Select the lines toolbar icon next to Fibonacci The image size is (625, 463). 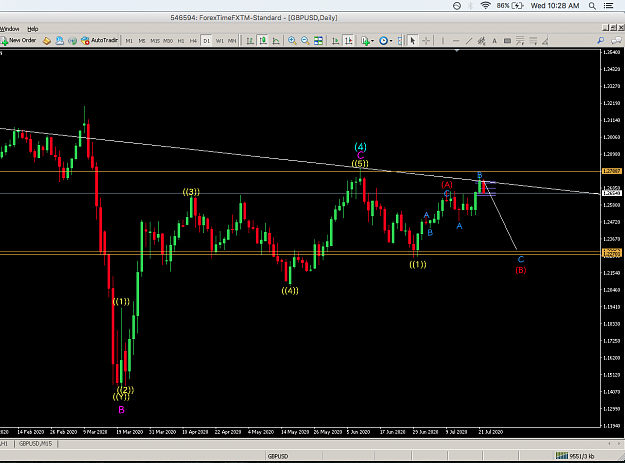[x=533, y=41]
